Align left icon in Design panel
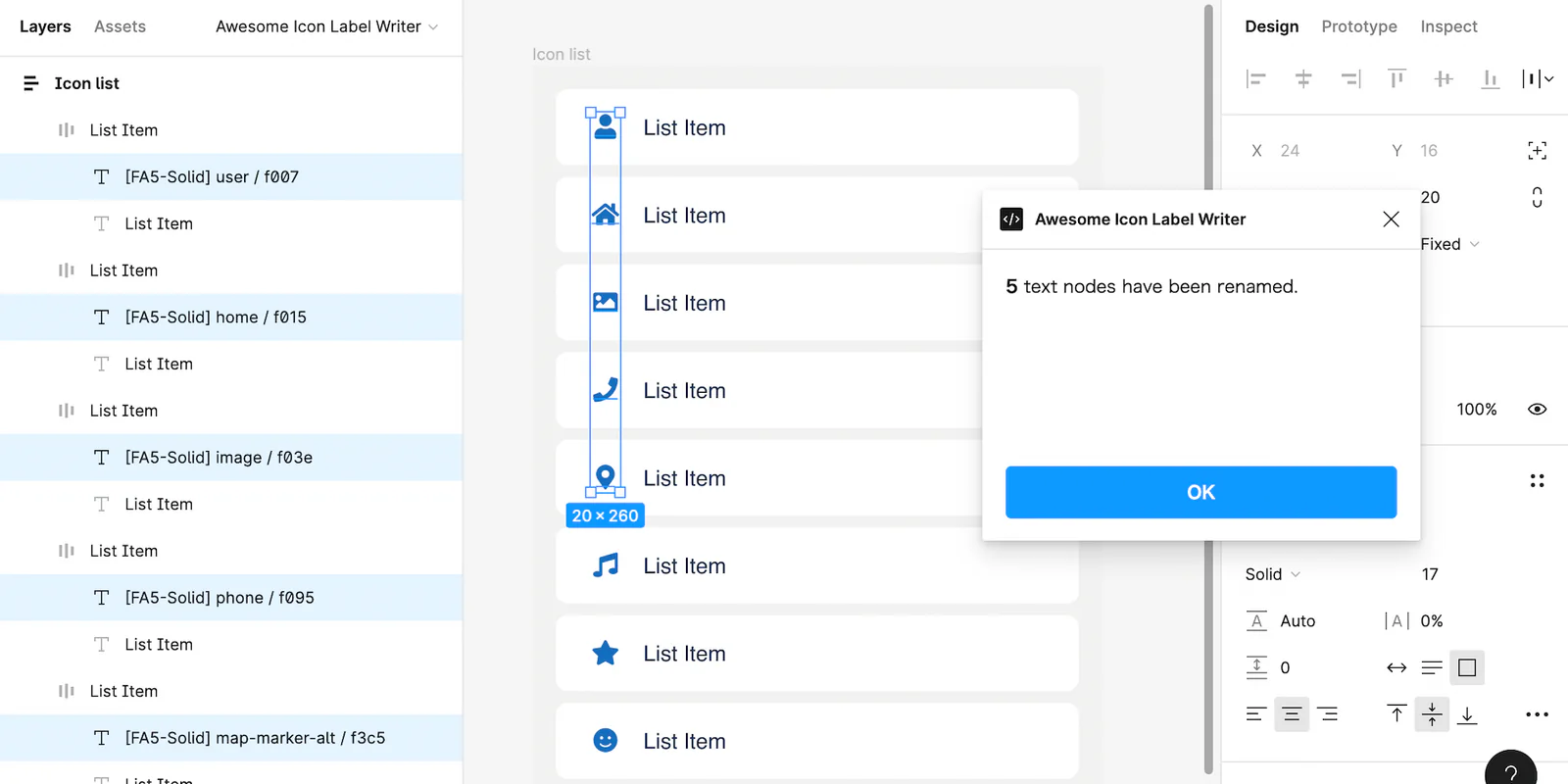The width and height of the screenshot is (1568, 784). (x=1256, y=78)
